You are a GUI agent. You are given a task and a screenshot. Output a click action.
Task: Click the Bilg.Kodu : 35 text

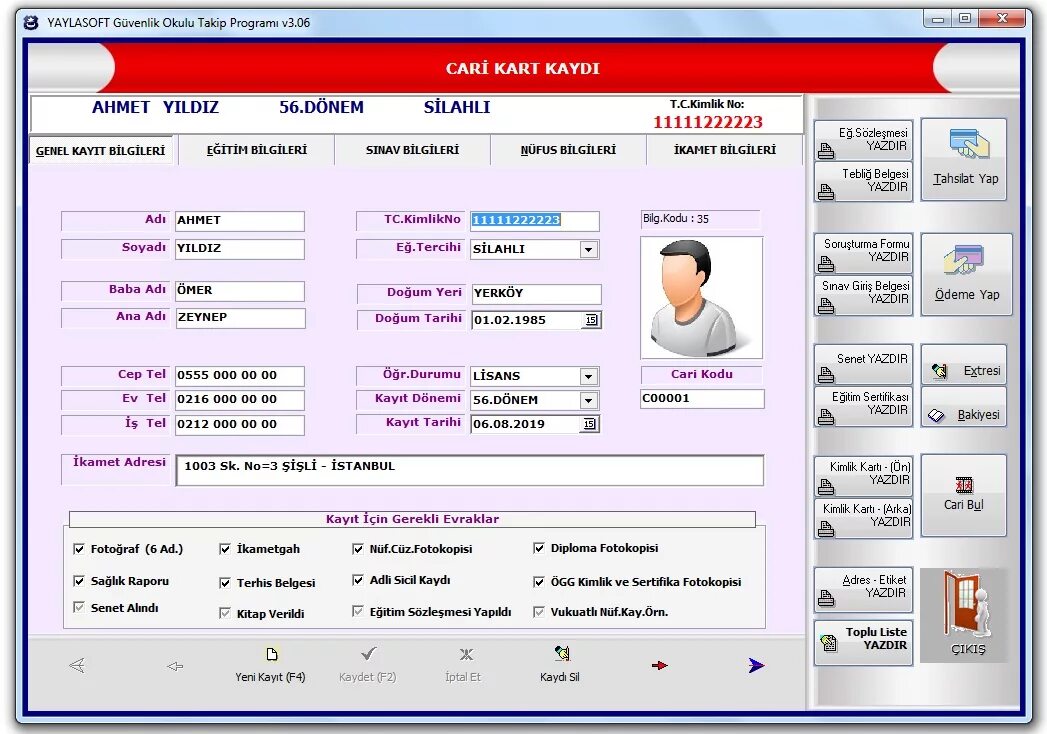pyautogui.click(x=676, y=218)
